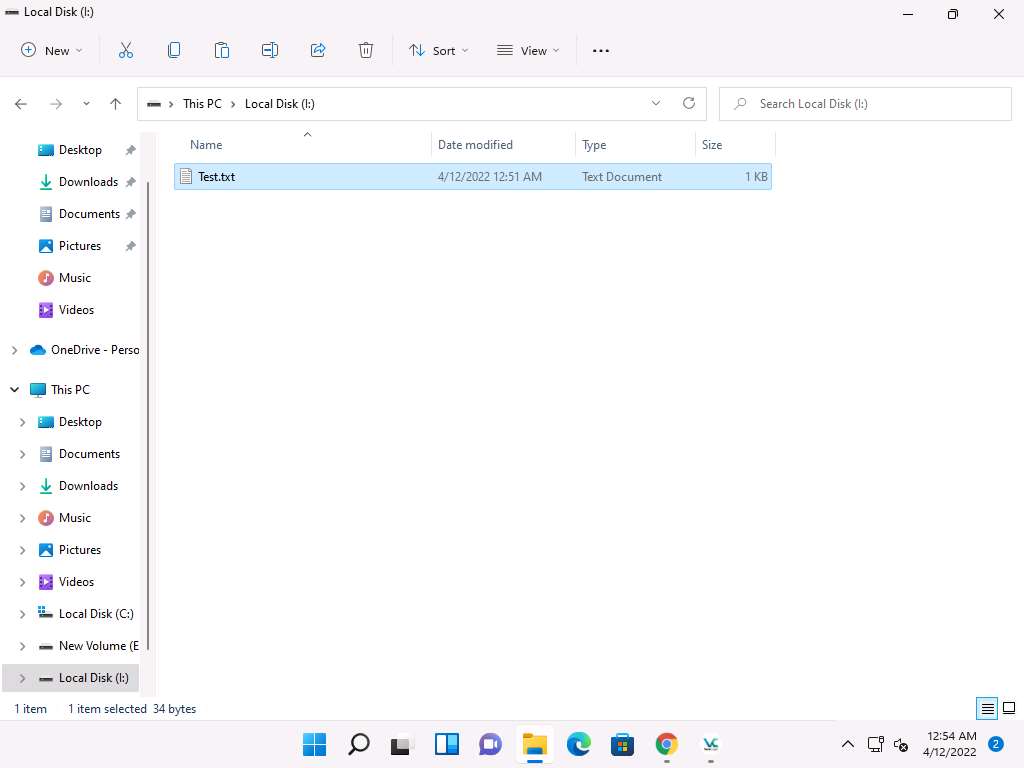The width and height of the screenshot is (1024, 768).
Task: Open the See more ellipsis menu
Action: (601, 50)
